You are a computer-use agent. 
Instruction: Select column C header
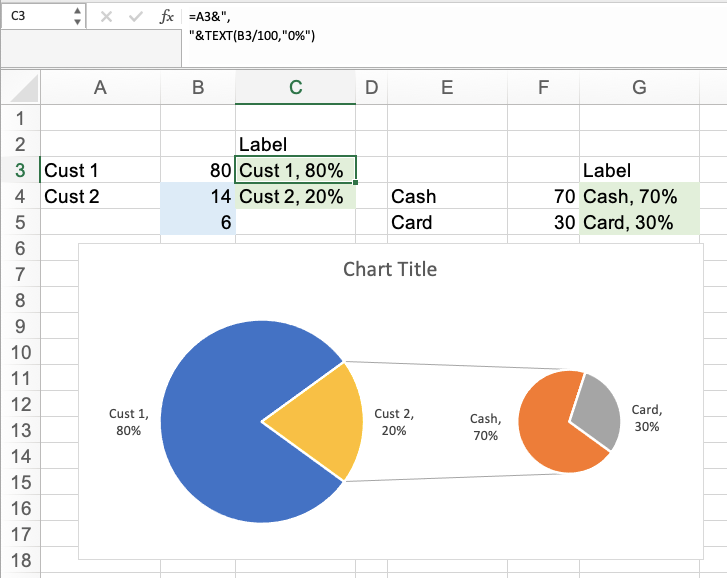coord(295,88)
